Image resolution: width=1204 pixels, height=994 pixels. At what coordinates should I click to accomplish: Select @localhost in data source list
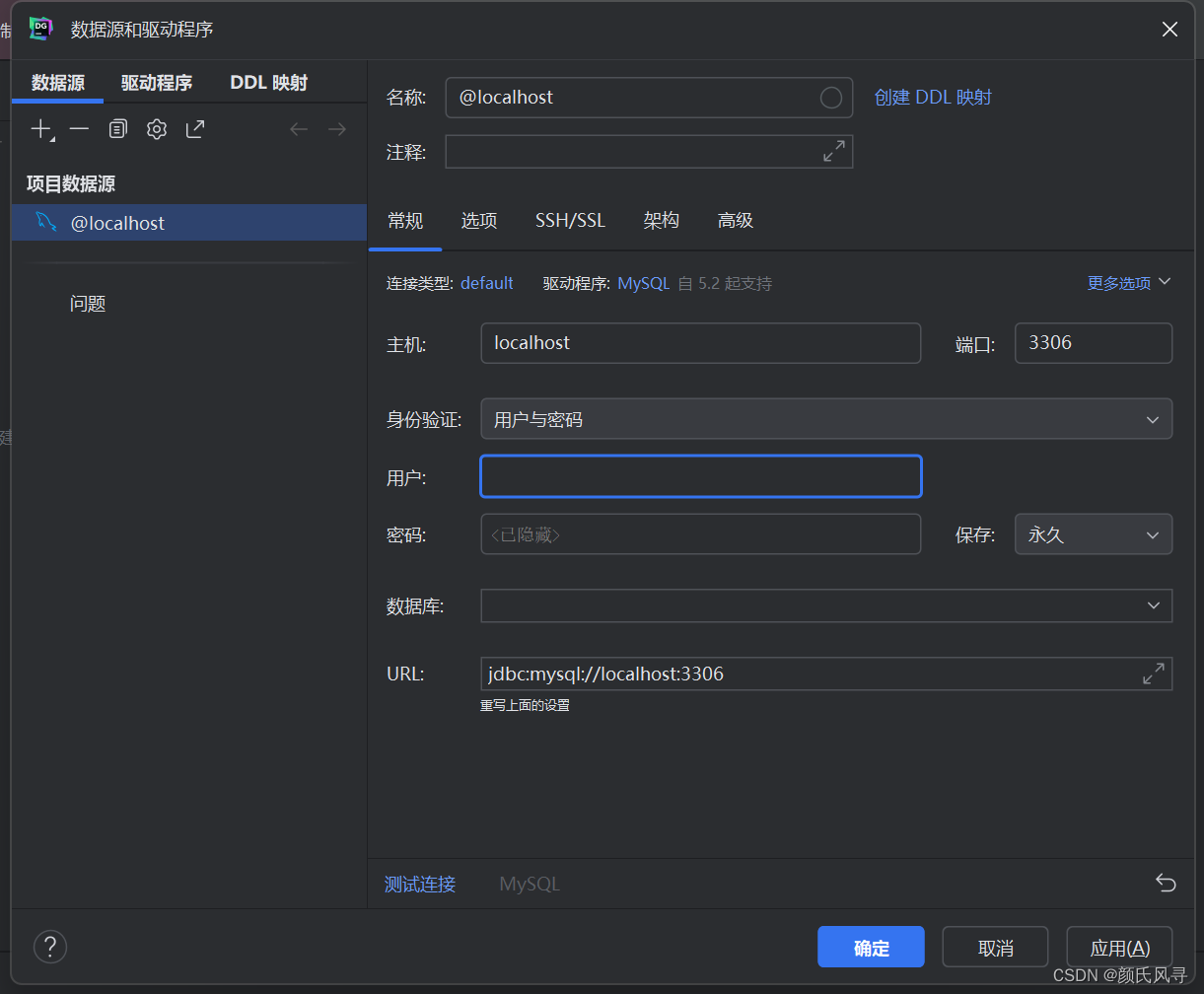point(189,223)
